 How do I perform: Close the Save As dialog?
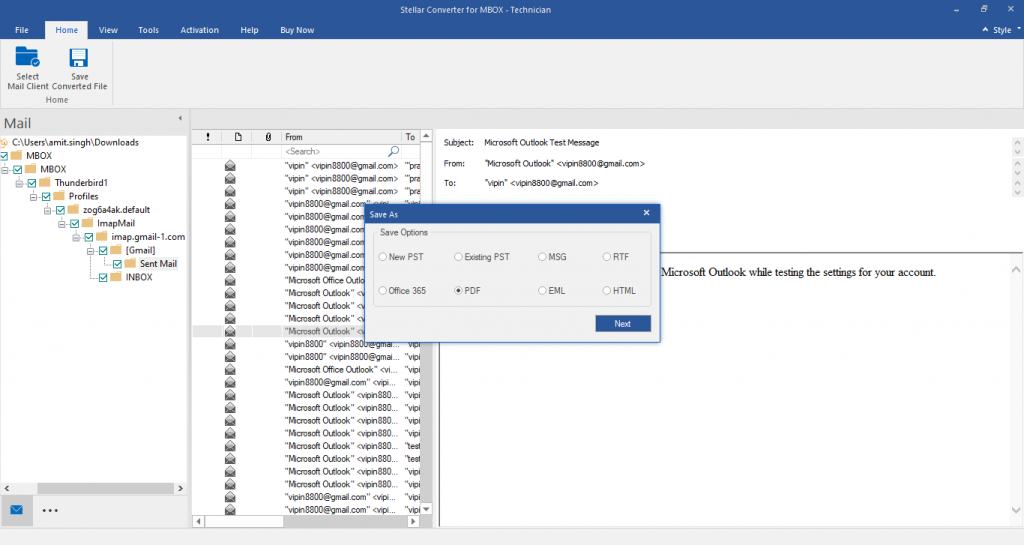tap(646, 213)
